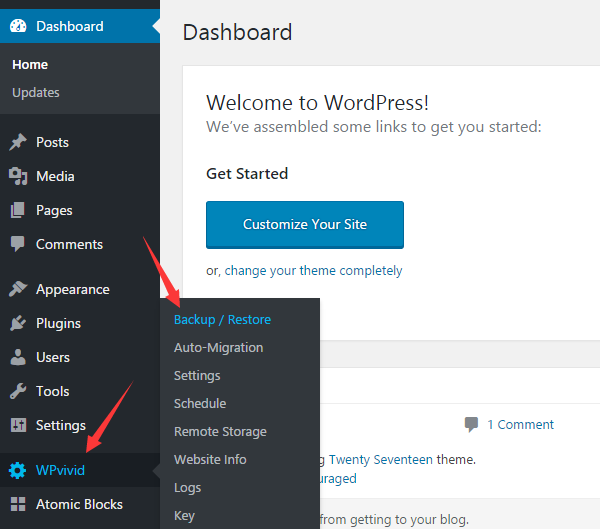Open the Pages menu
Screen dimensions: 600x529
click(x=80, y=210)
